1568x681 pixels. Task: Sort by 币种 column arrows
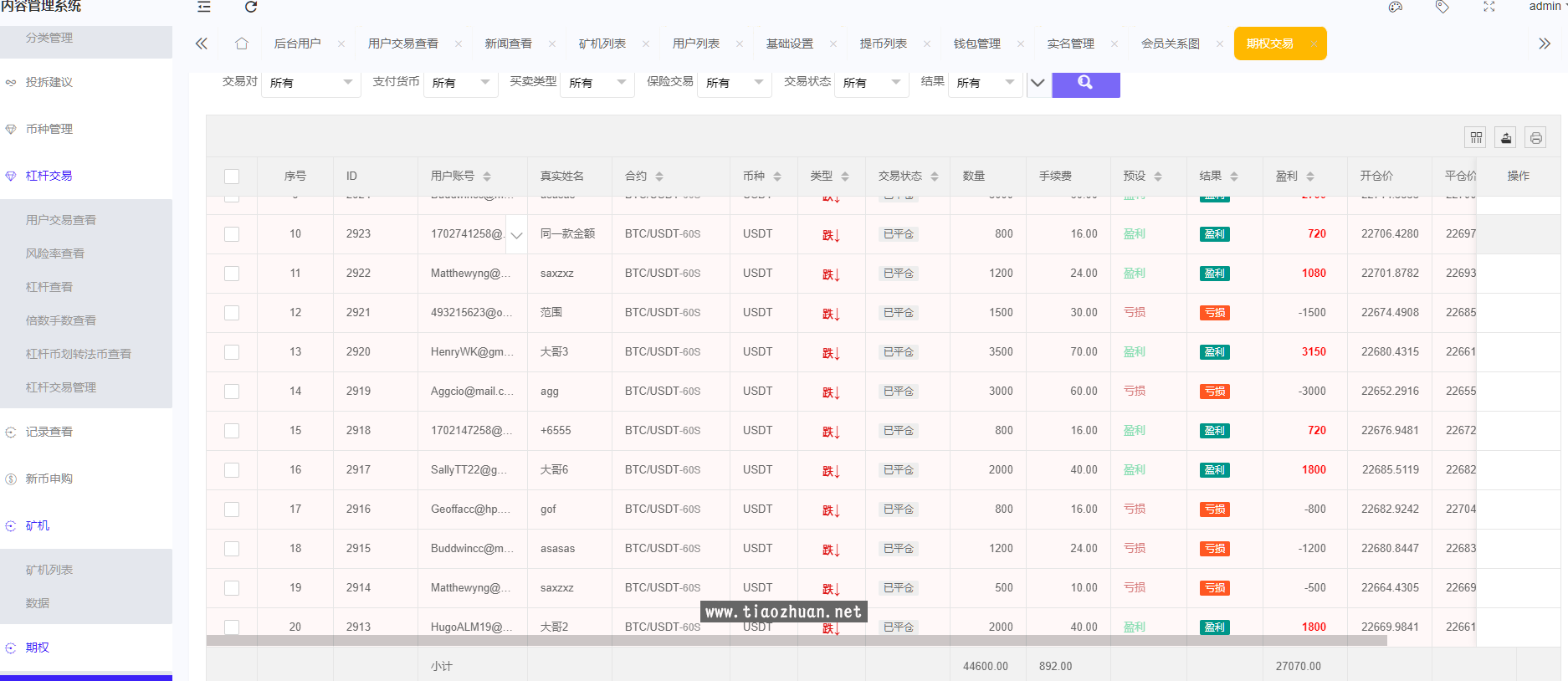pyautogui.click(x=777, y=177)
